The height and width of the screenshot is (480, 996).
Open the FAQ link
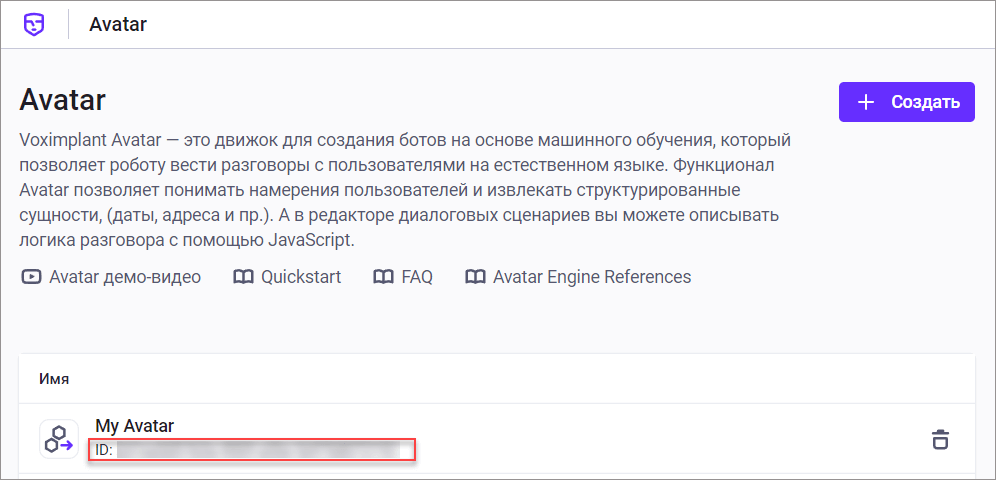coord(403,277)
